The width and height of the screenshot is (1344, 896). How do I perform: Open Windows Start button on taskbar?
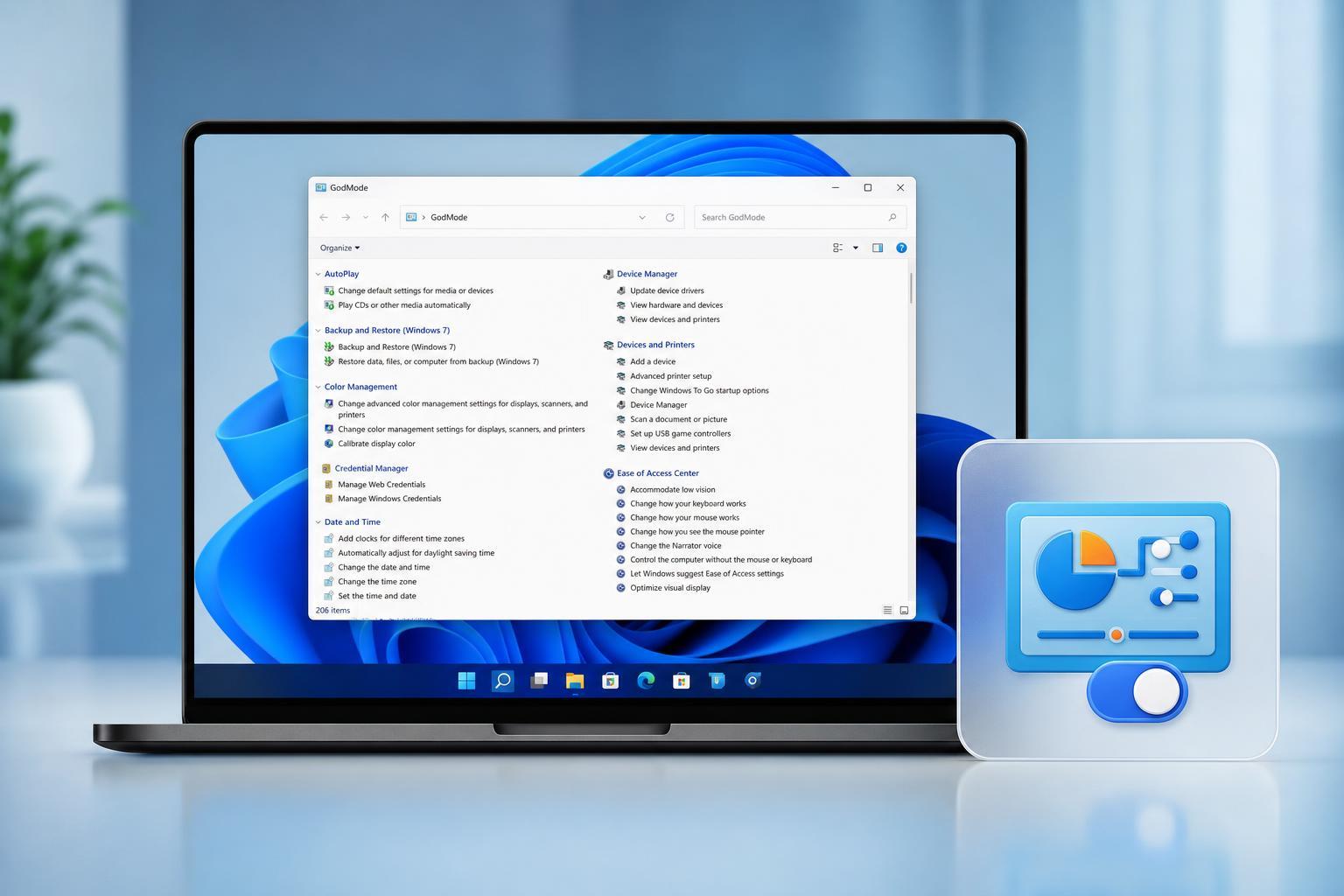pos(467,680)
